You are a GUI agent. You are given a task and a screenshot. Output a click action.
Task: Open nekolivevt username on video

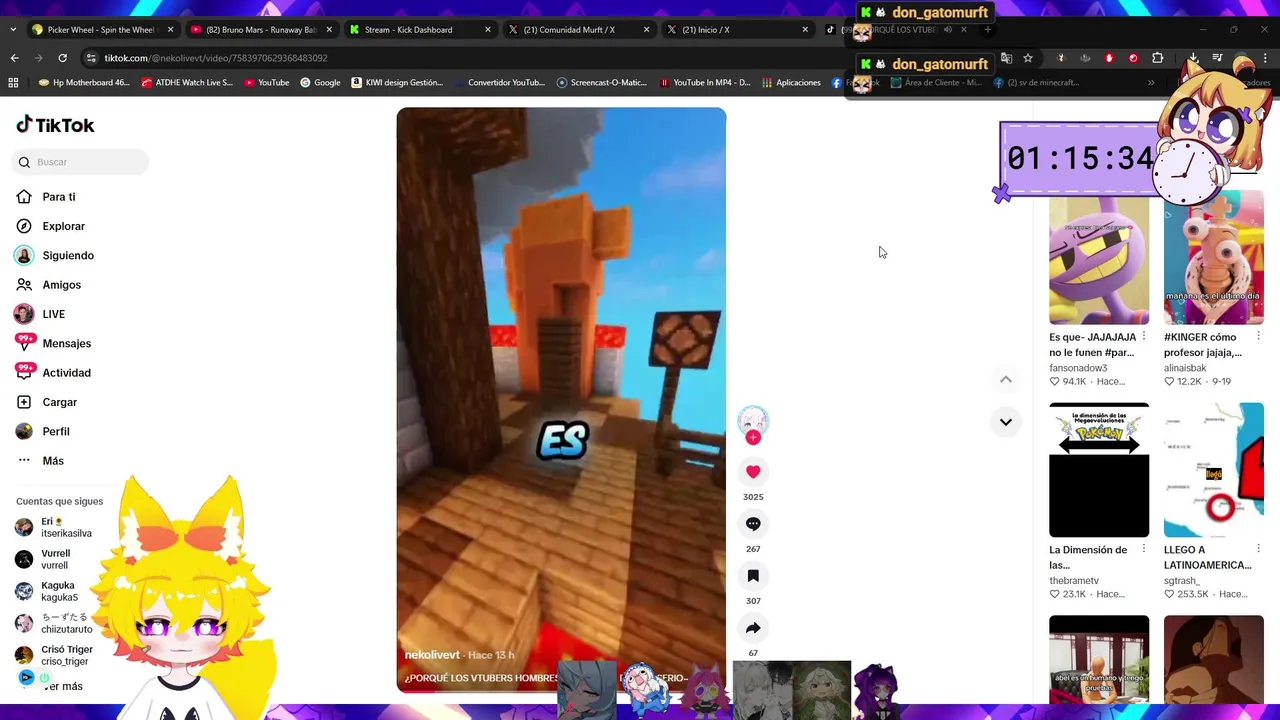pyautogui.click(x=432, y=655)
